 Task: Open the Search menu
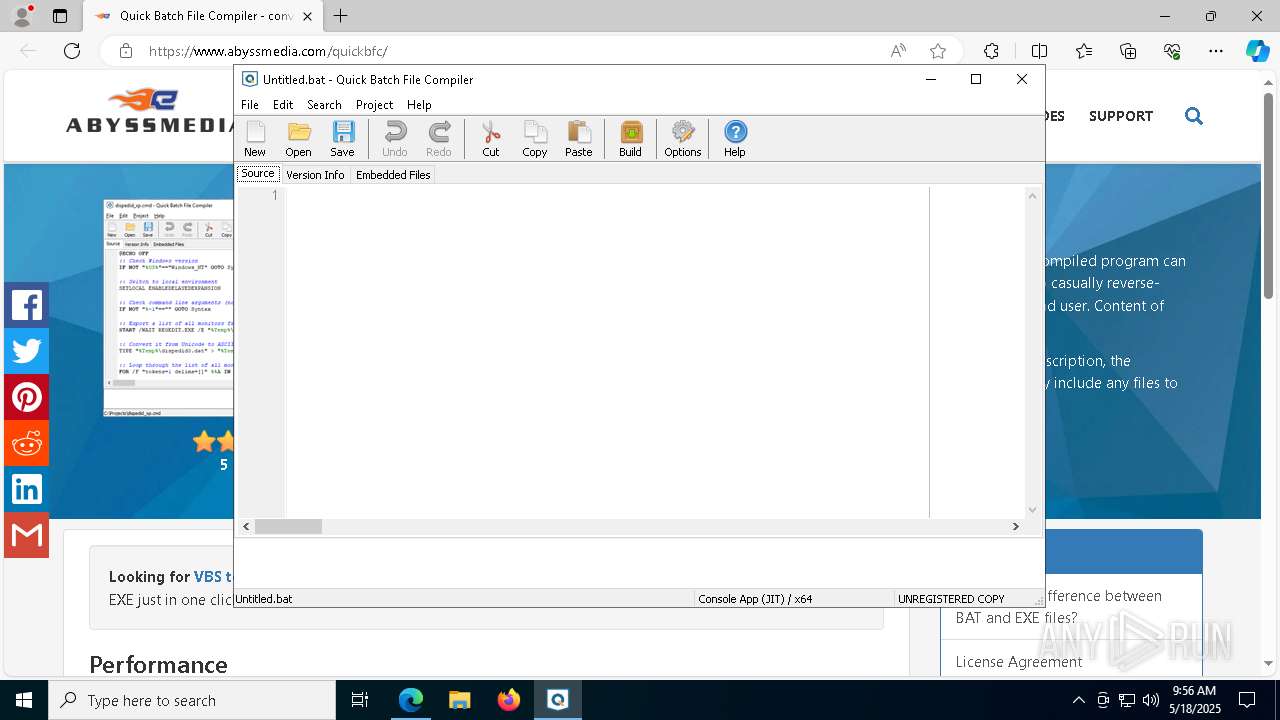(x=324, y=104)
